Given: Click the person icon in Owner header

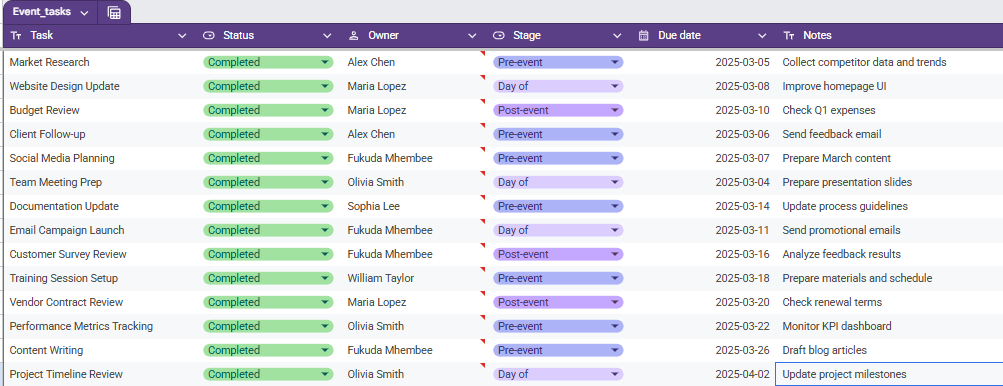Looking at the screenshot, I should (x=353, y=36).
